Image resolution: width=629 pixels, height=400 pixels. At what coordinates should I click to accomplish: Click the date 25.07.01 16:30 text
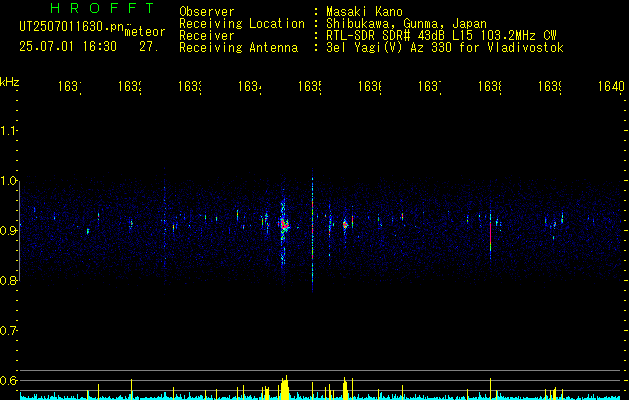pyautogui.click(x=68, y=47)
